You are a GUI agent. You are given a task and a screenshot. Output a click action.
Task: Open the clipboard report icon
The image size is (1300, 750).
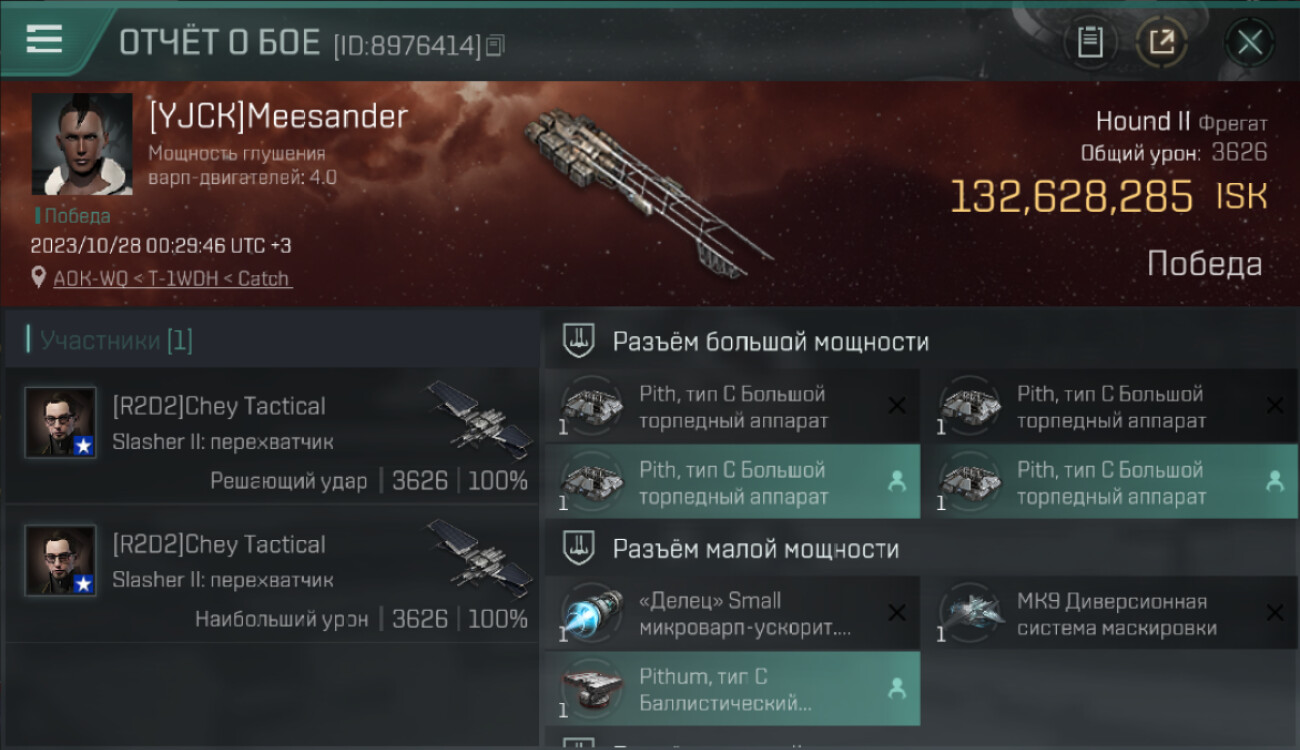1090,42
